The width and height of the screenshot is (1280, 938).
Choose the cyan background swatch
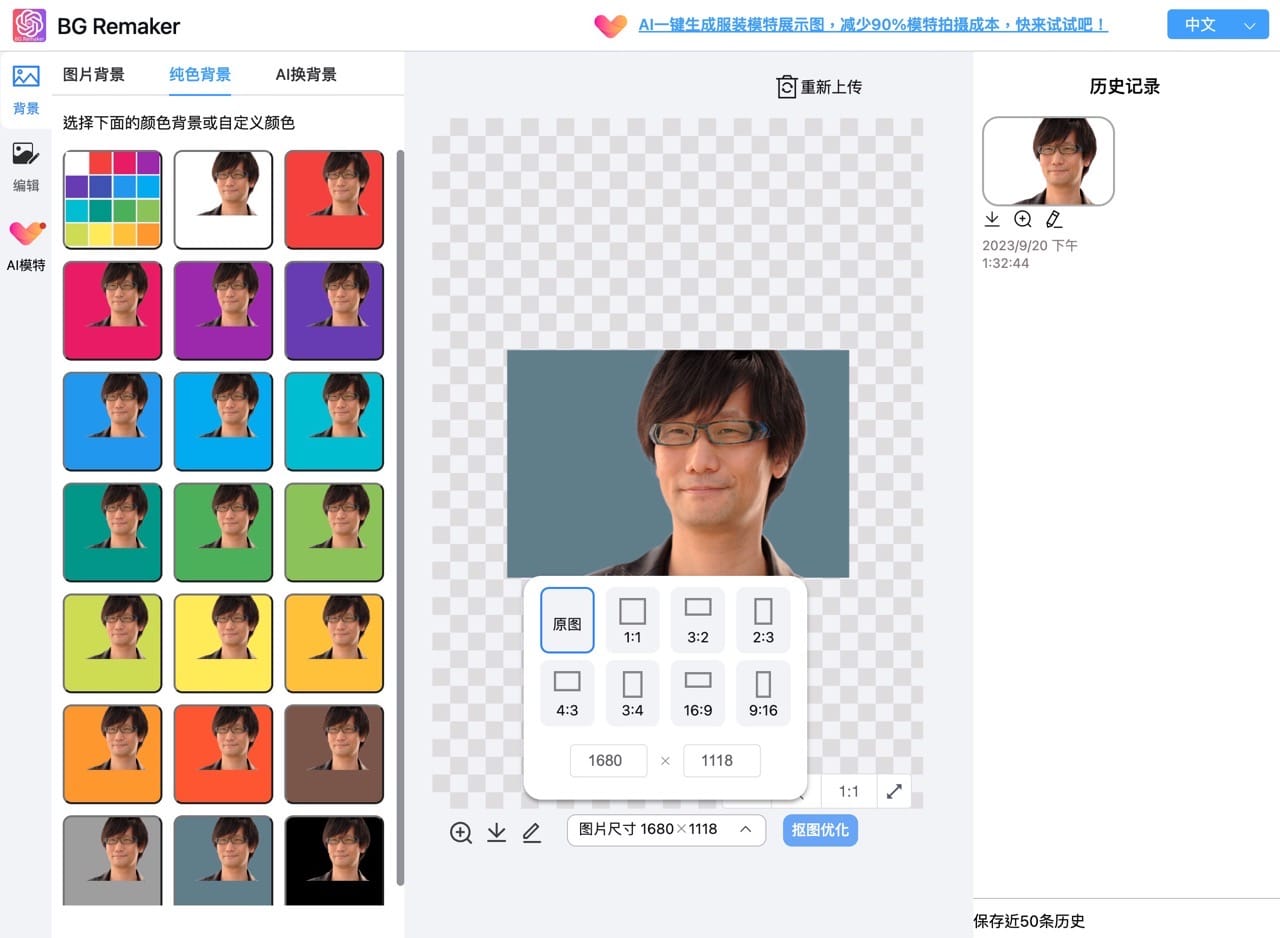(334, 421)
